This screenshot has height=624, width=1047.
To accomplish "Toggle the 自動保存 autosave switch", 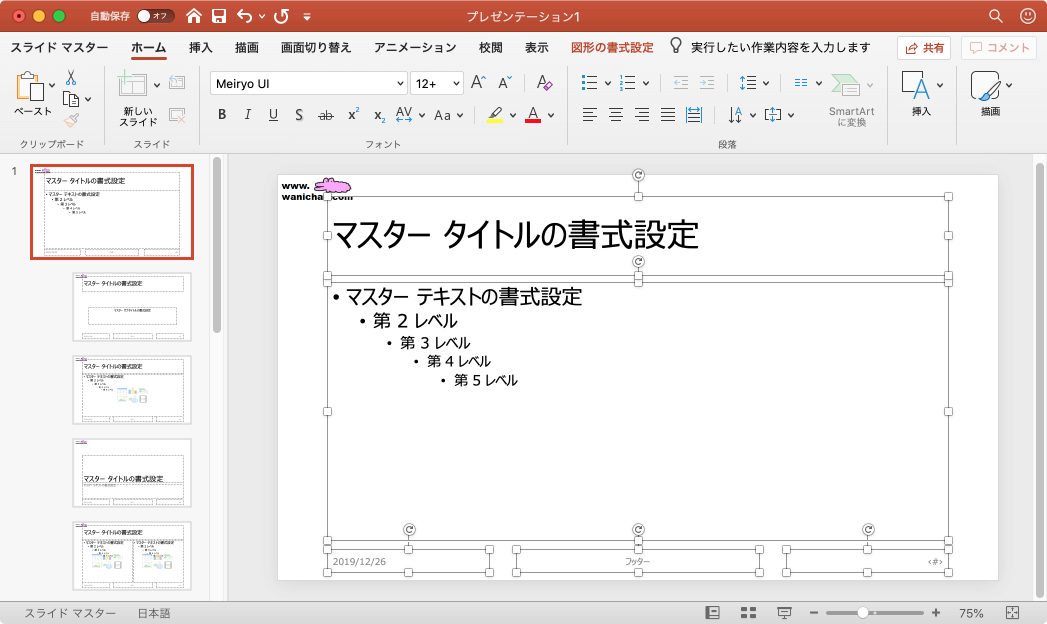I will click(x=155, y=16).
